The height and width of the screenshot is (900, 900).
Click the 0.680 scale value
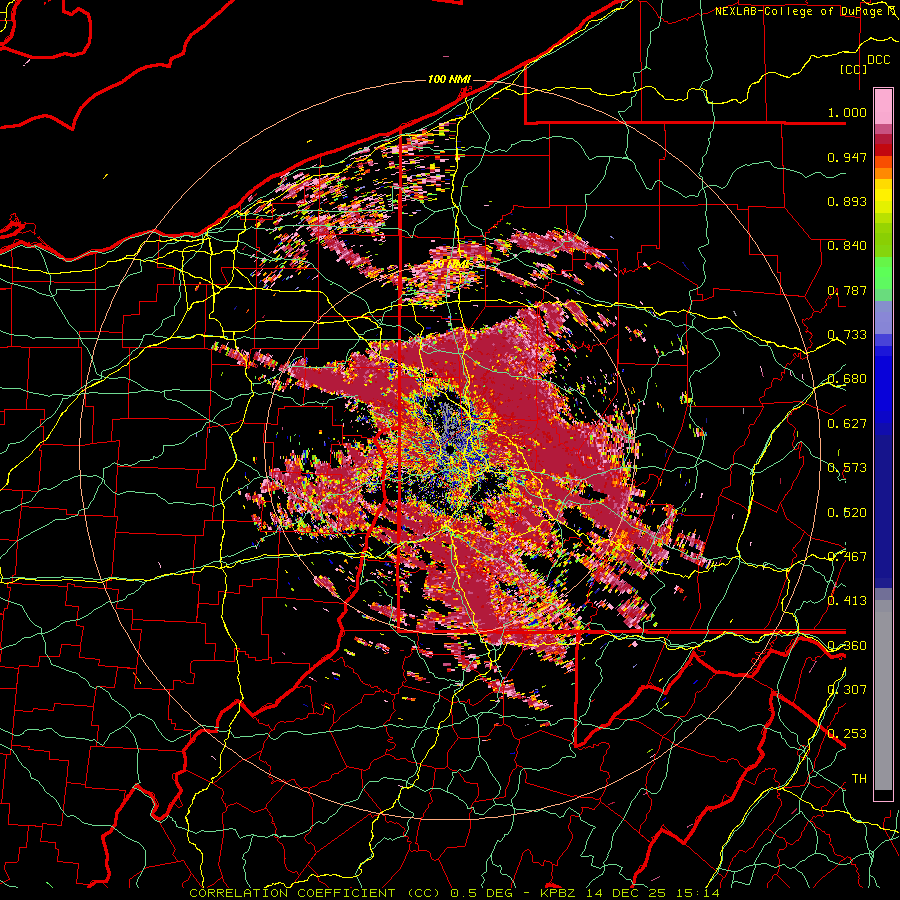pos(847,378)
